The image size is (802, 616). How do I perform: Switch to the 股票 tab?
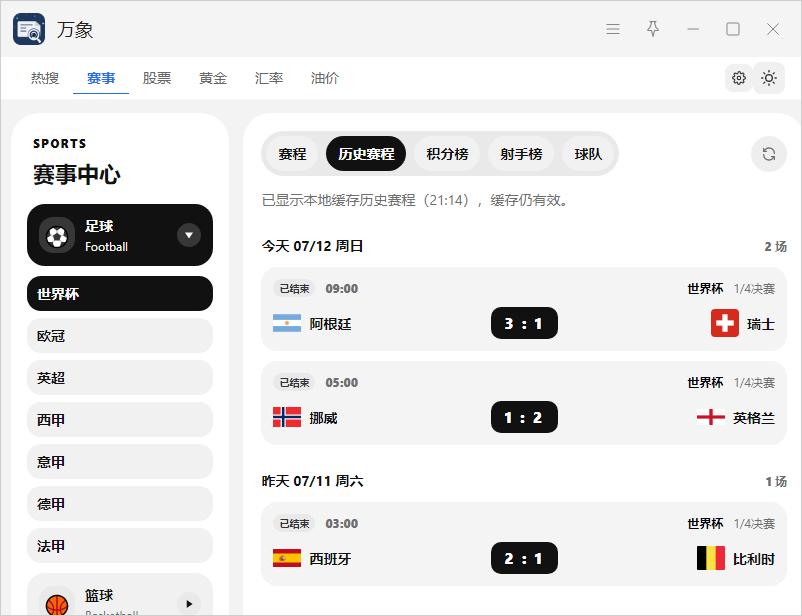[x=157, y=78]
